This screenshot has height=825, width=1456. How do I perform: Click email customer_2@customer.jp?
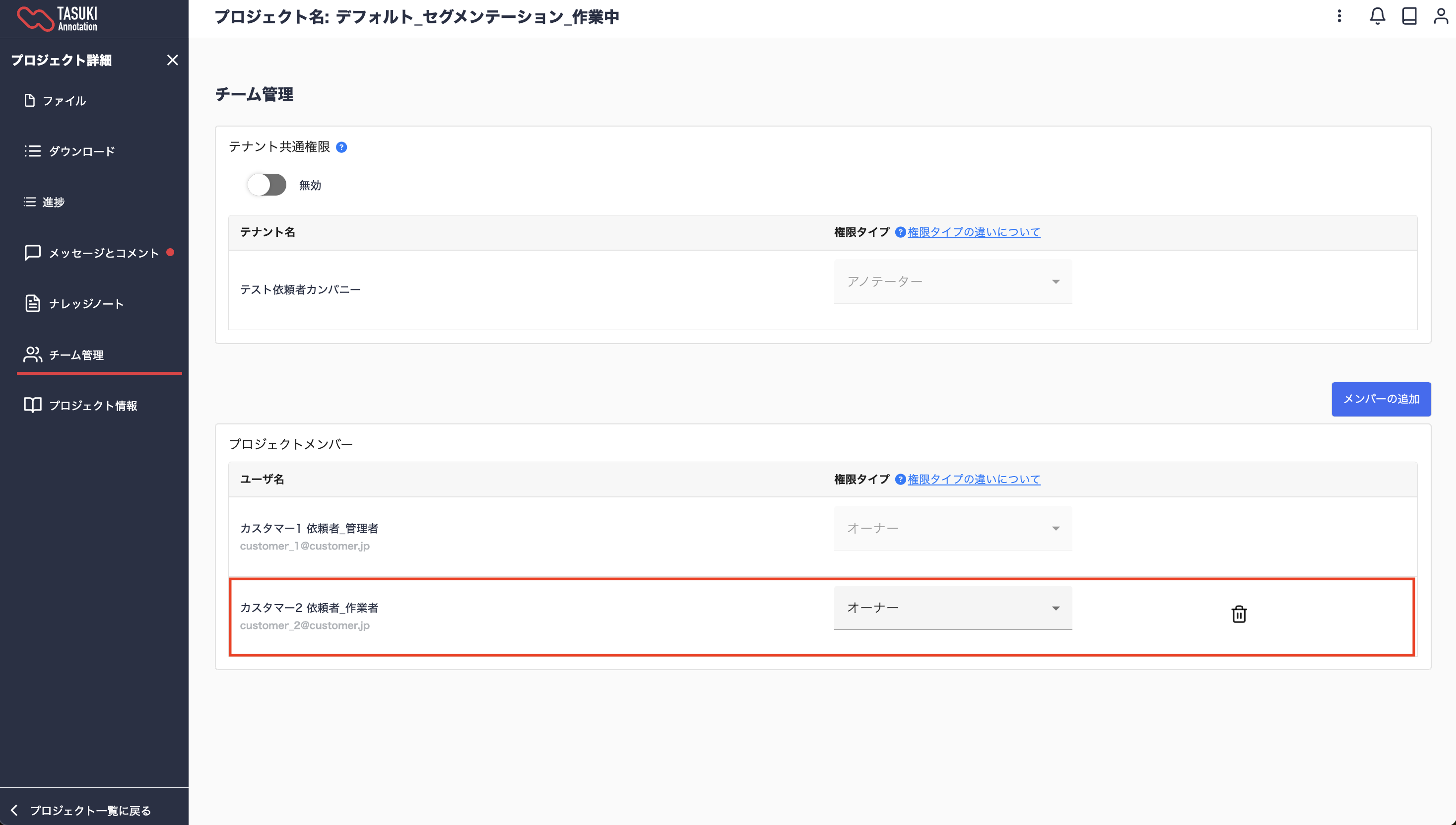pyautogui.click(x=305, y=625)
